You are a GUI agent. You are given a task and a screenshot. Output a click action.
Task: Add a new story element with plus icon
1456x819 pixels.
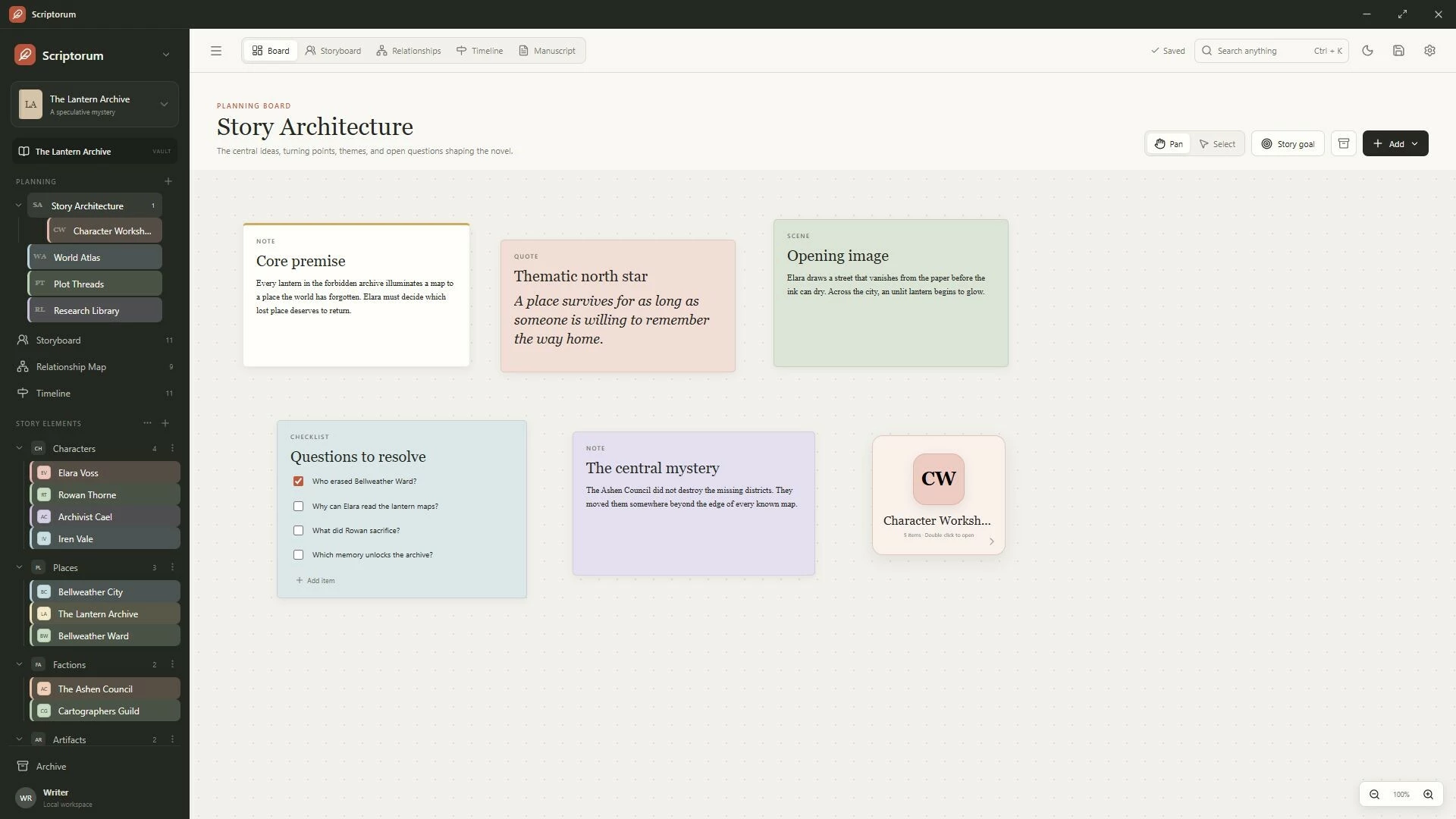[165, 423]
